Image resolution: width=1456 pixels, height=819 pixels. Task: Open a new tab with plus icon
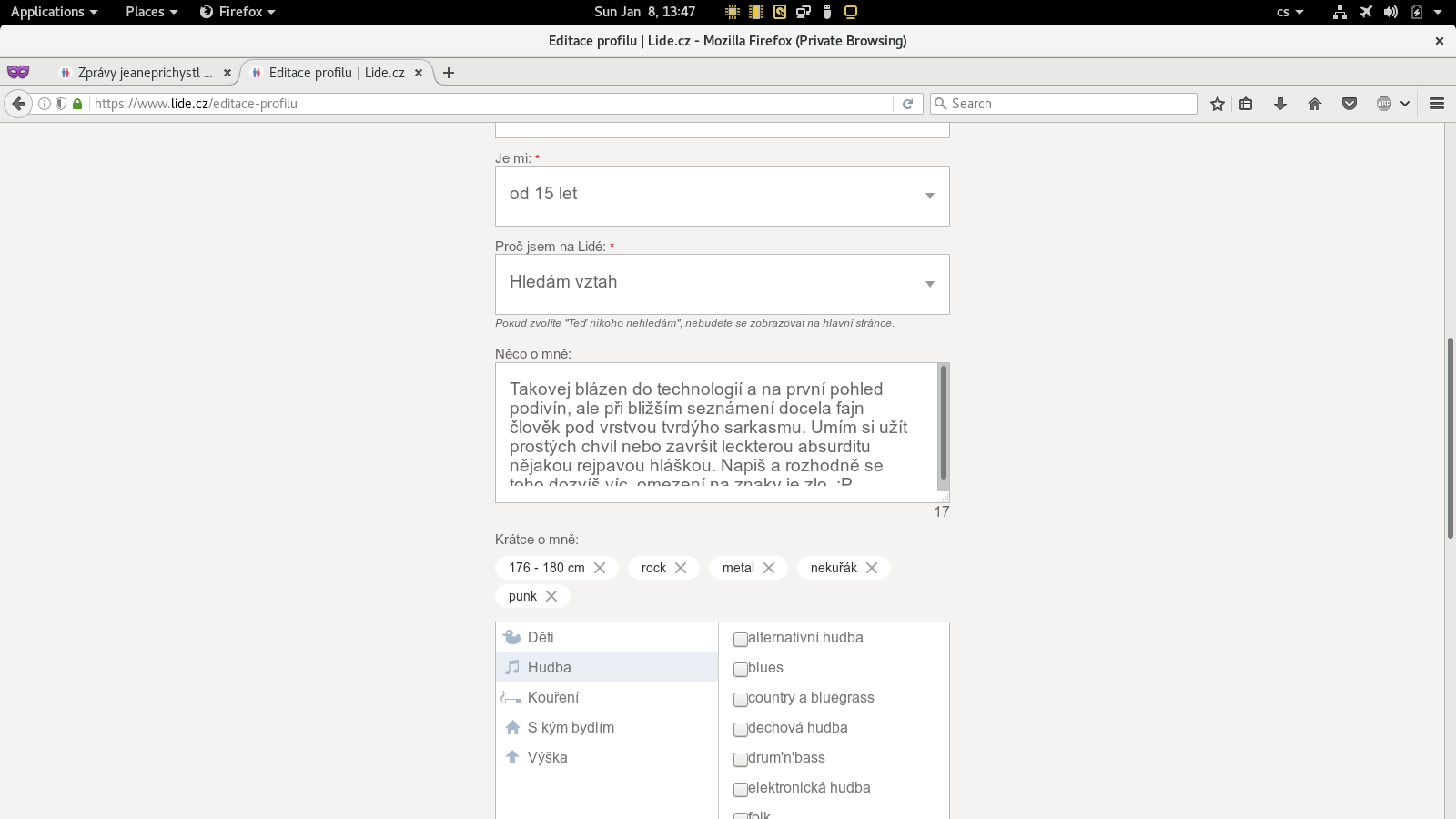[449, 73]
